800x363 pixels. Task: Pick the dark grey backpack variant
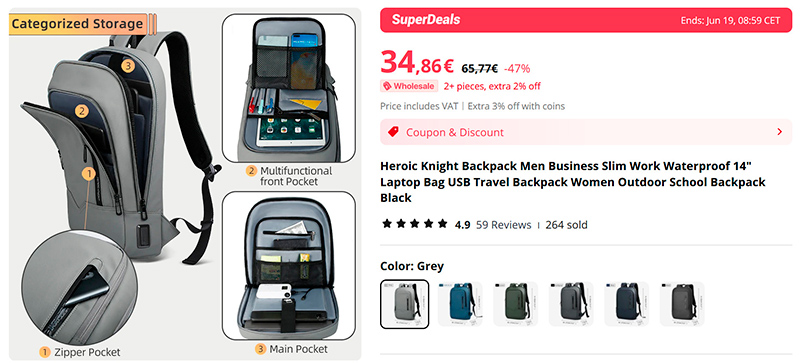point(571,304)
